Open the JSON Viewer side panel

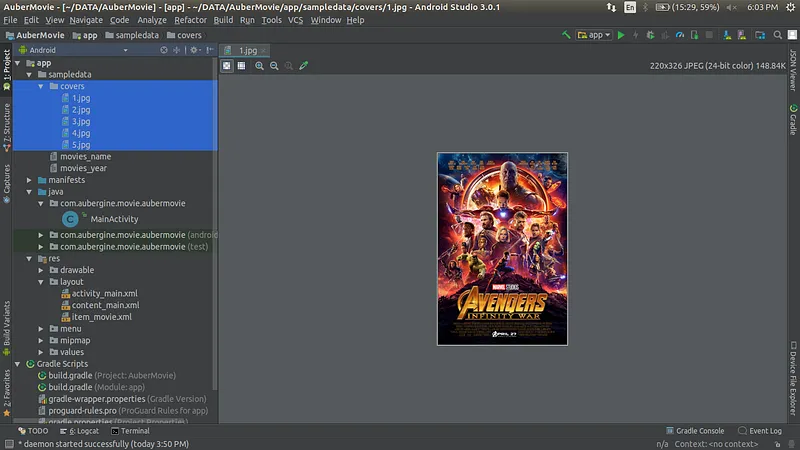point(793,70)
